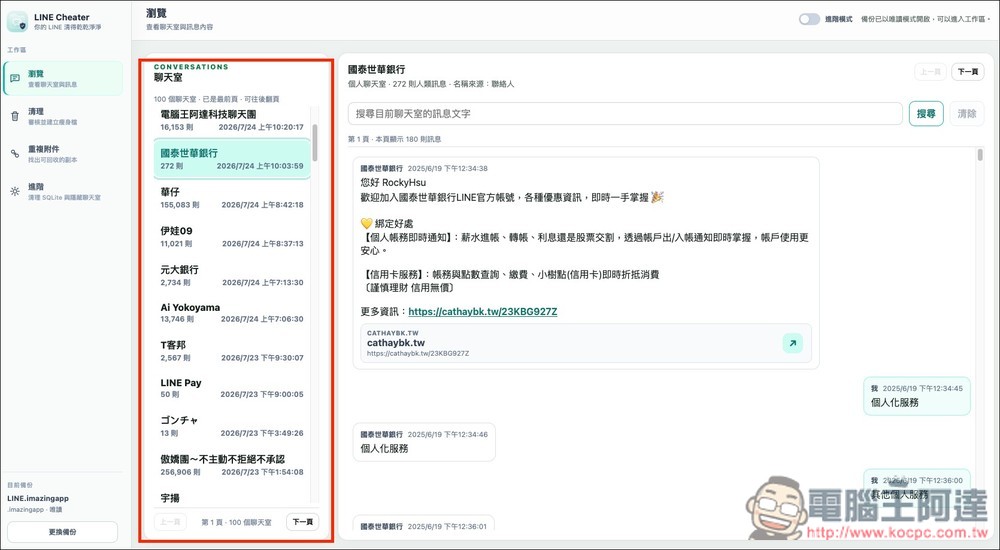Screen dimensions: 1000x550
Task: Click the 國泰世華銀行 chat title heading
Action: (376, 69)
